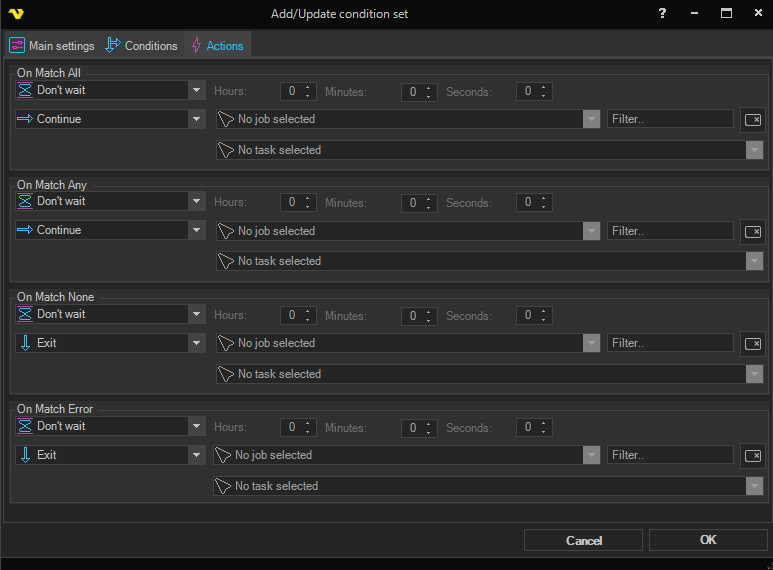Decrease Seconds value in On Match Error
Image resolution: width=773 pixels, height=570 pixels.
point(543,431)
